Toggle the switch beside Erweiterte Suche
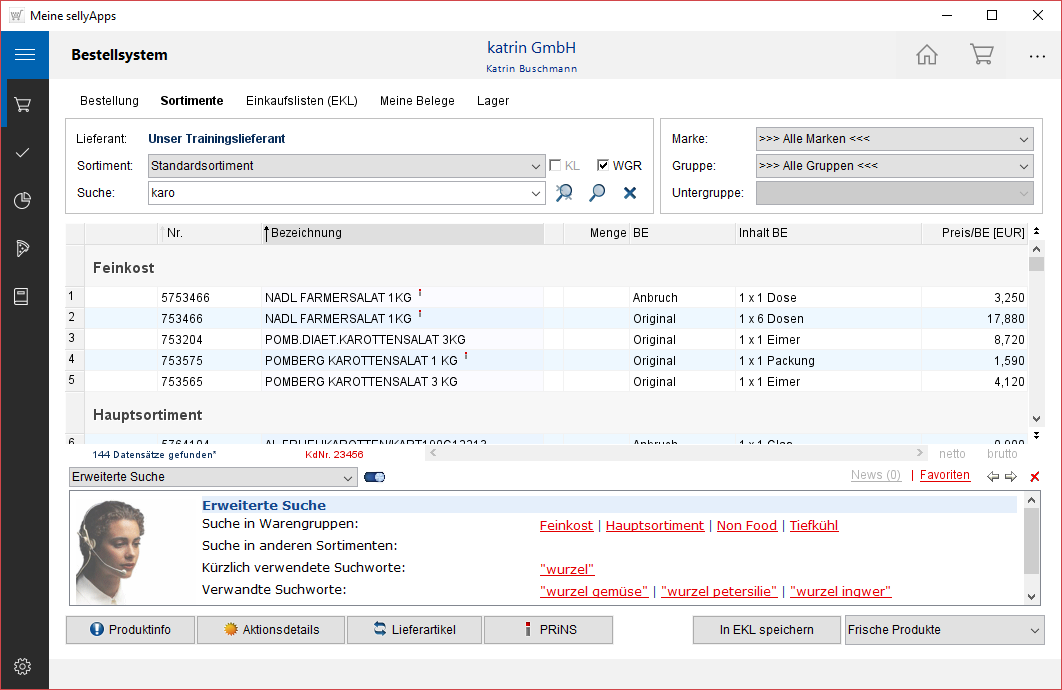Image resolution: width=1062 pixels, height=690 pixels. 375,477
